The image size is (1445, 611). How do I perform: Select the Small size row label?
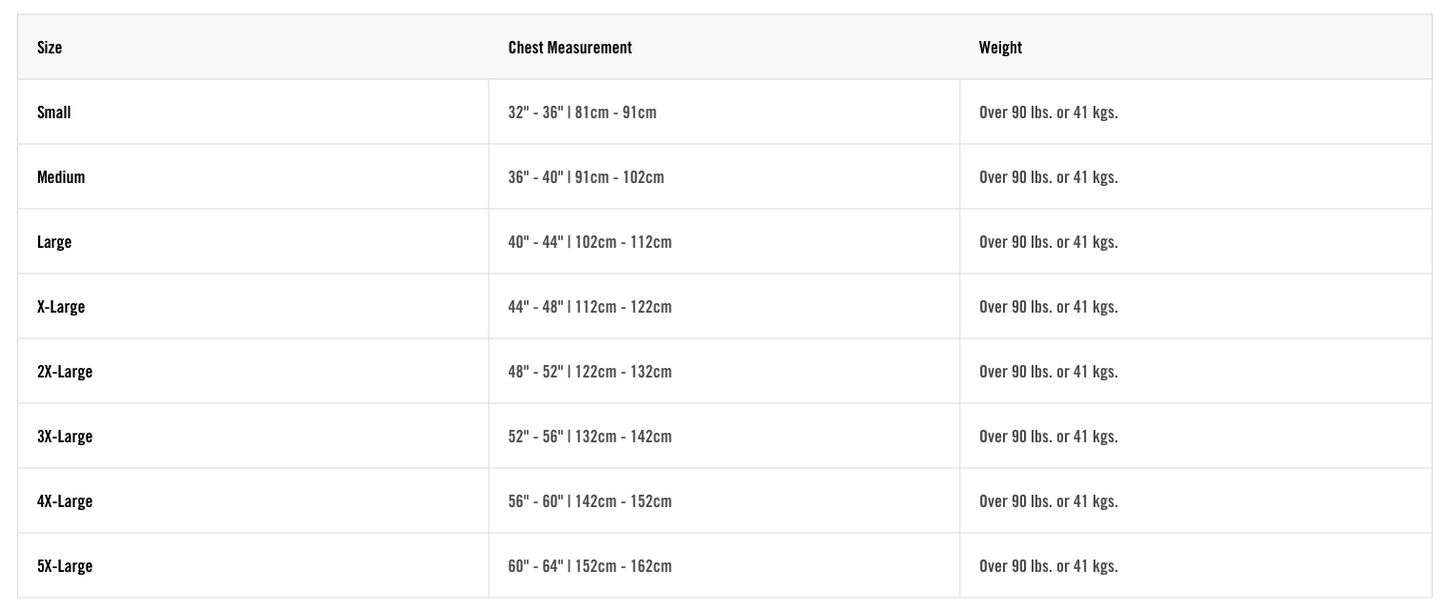click(x=54, y=112)
